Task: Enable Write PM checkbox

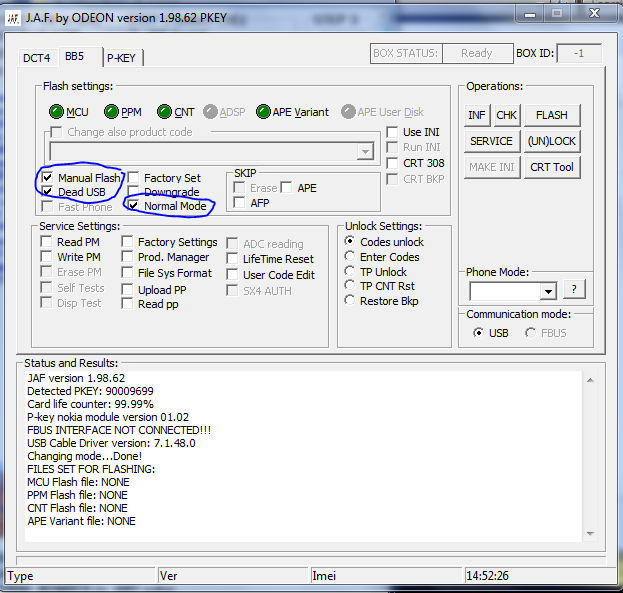Action: pos(46,257)
